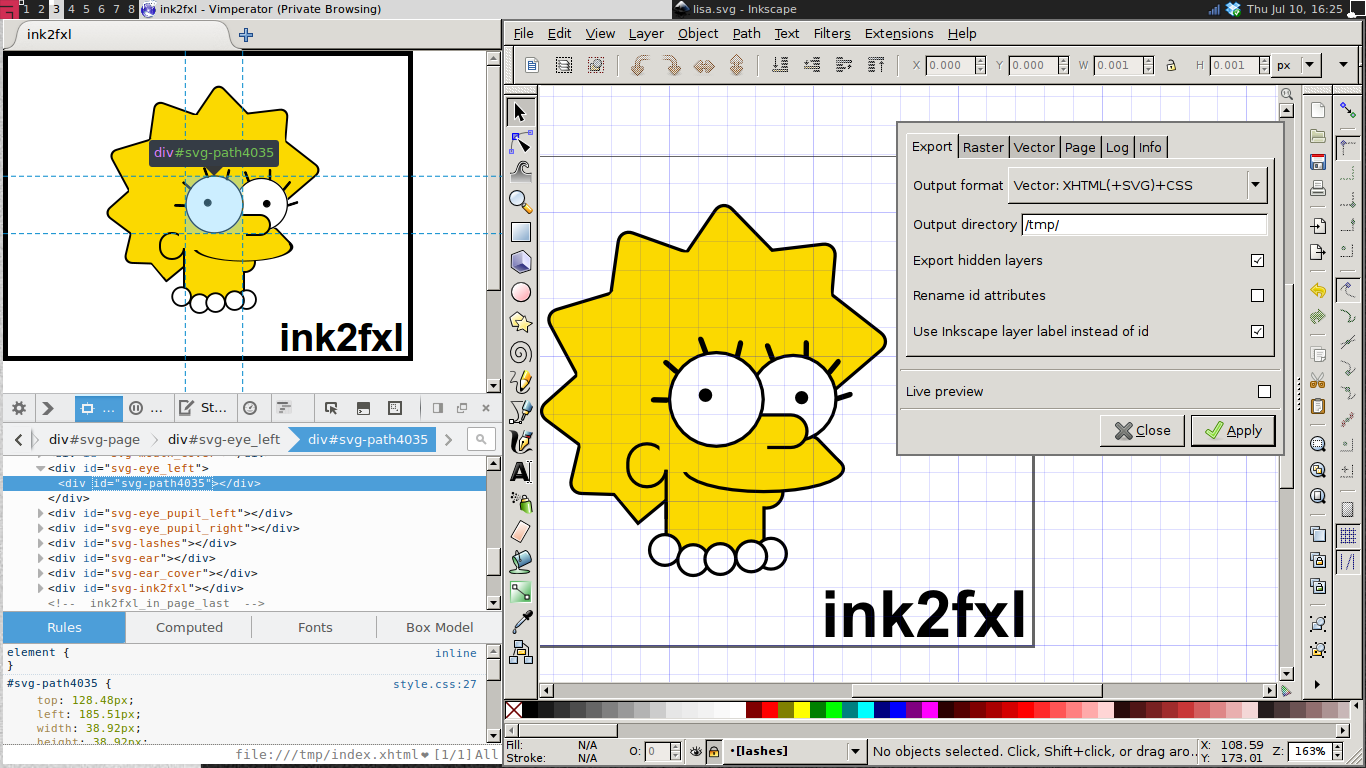Open the lashes layer dropdown
The image size is (1366, 768).
pos(794,751)
